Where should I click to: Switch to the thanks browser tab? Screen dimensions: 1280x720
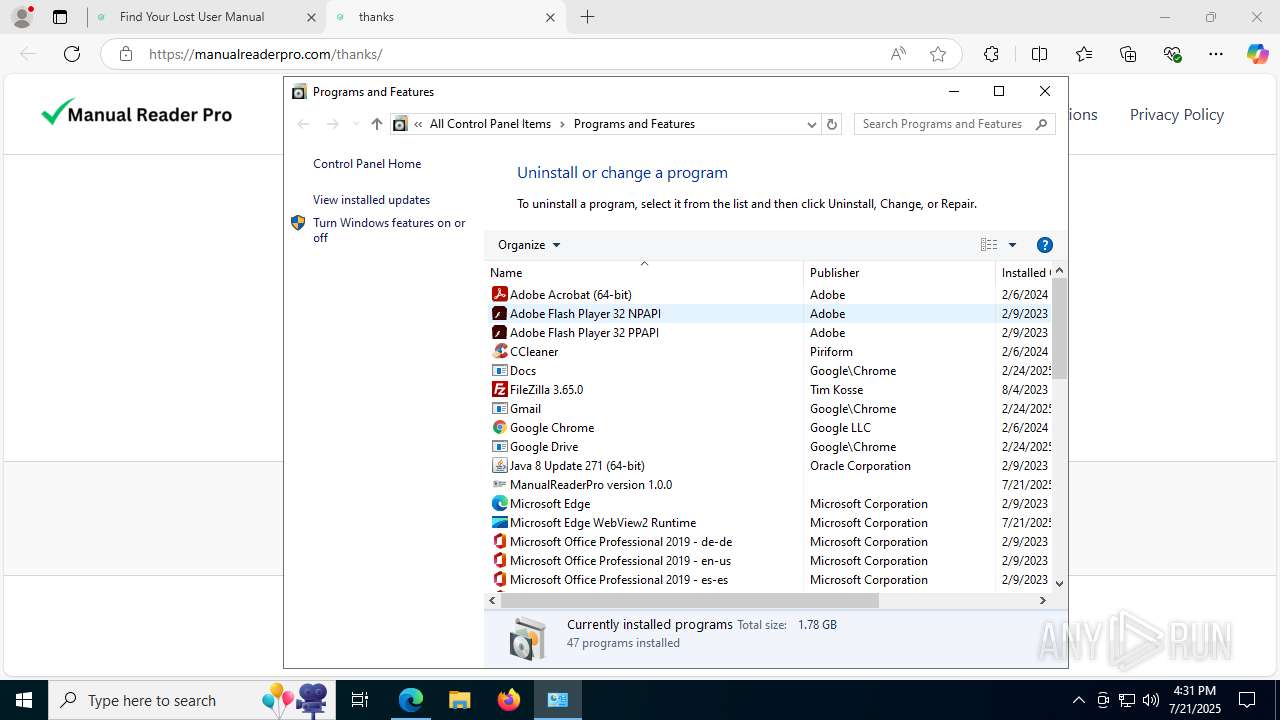445,17
